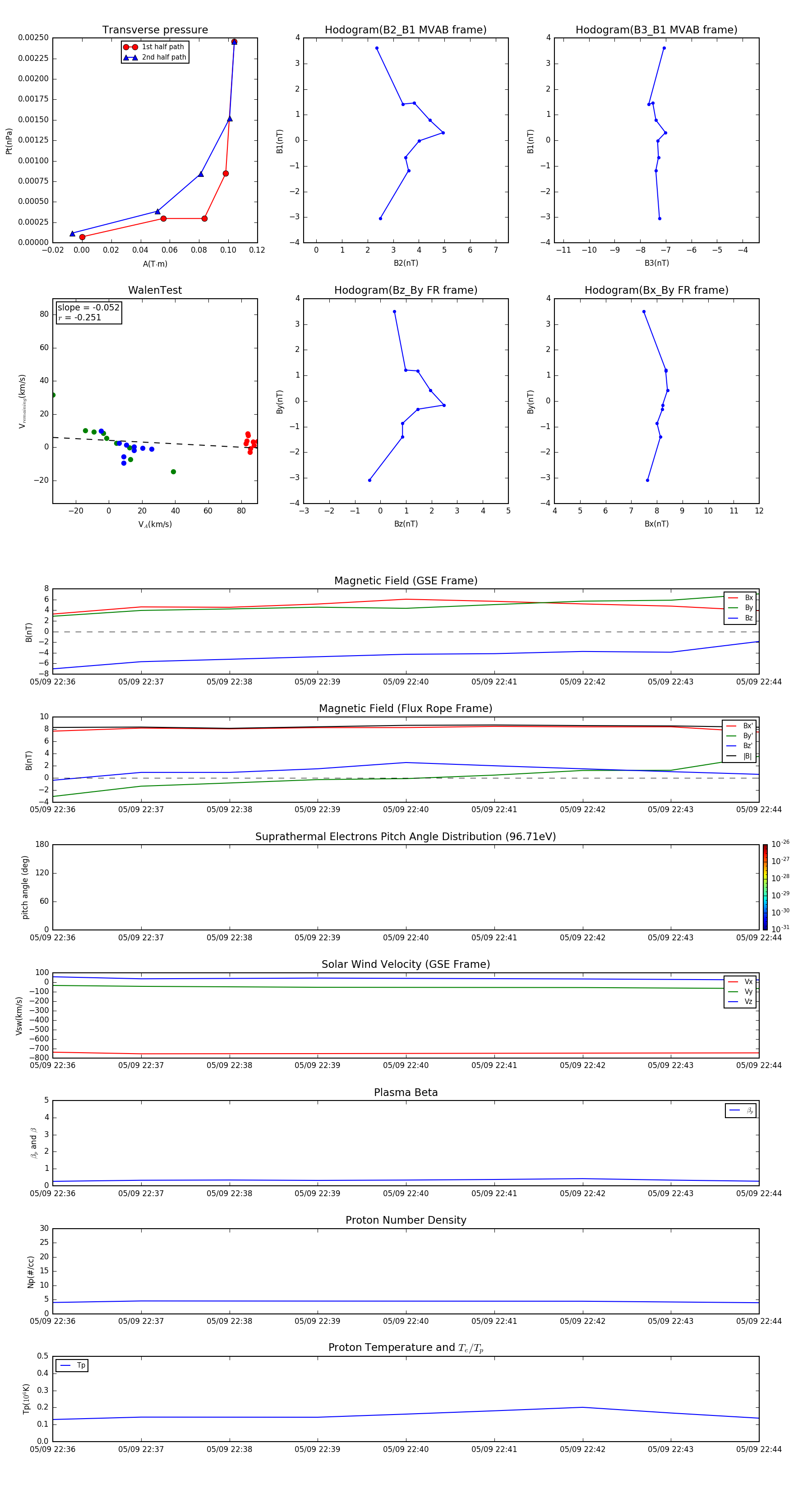Image resolution: width=812 pixels, height=1489 pixels.
Task: Click the 'Magnetic Field (Flux Rope Frame)' title
Action: point(406,708)
